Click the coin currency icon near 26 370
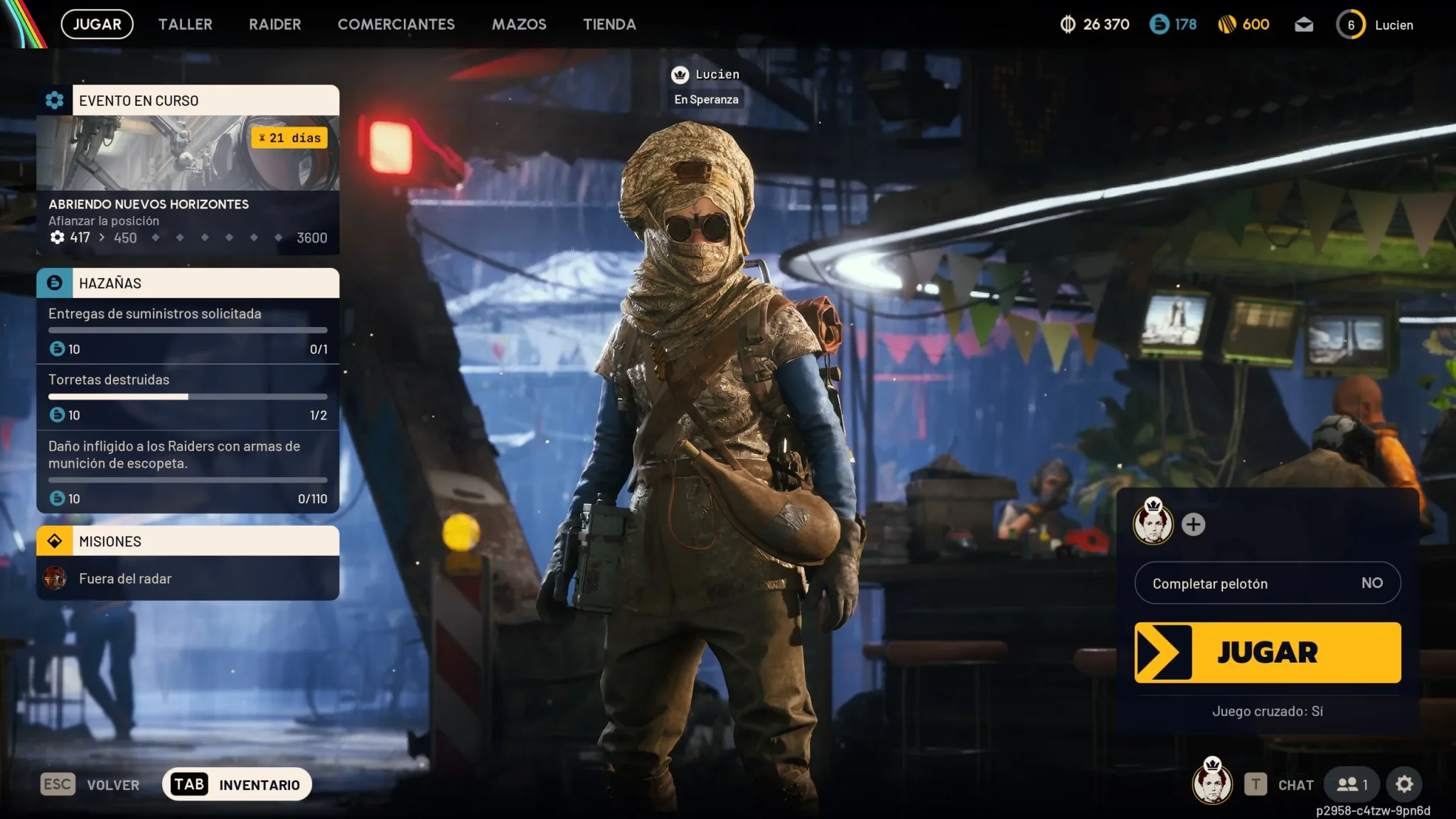The height and width of the screenshot is (819, 1456). [x=1067, y=24]
